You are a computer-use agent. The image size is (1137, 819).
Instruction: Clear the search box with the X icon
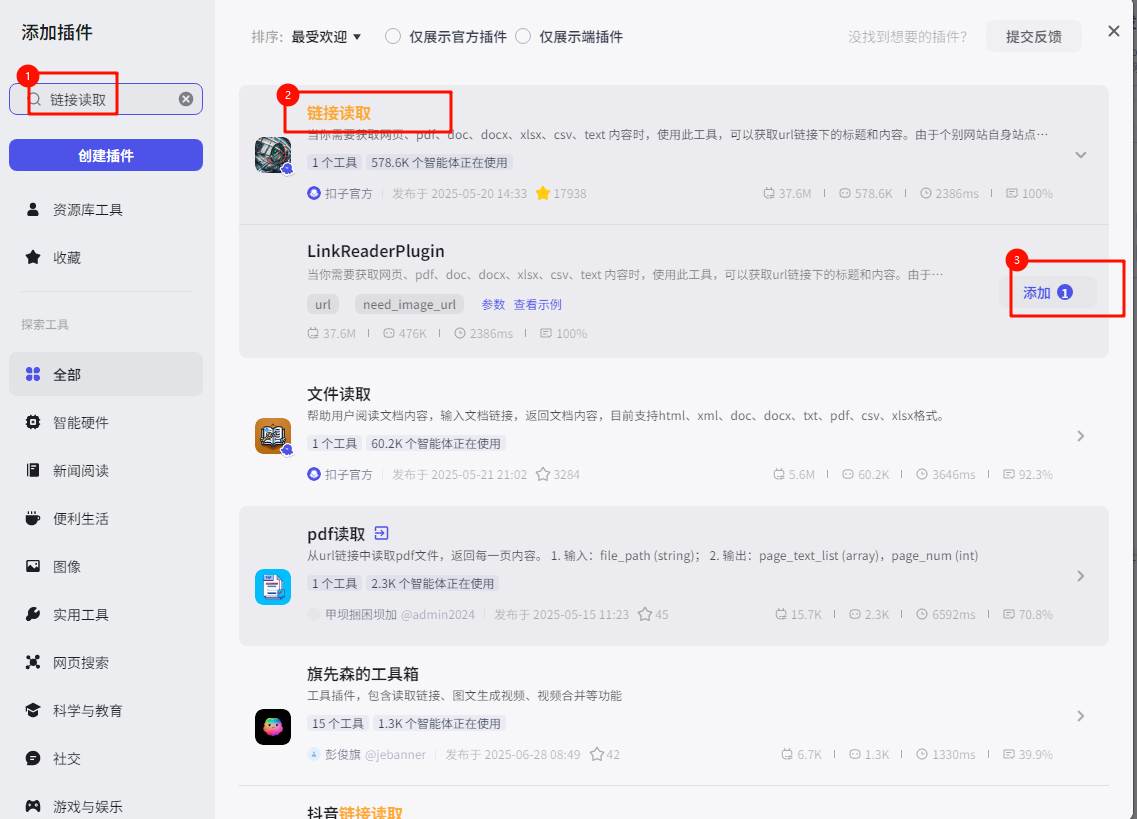[186, 99]
